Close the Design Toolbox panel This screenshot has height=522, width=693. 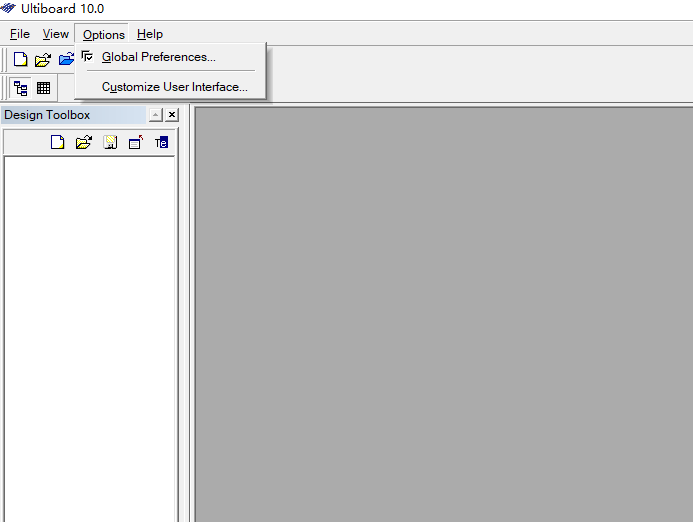coord(172,115)
